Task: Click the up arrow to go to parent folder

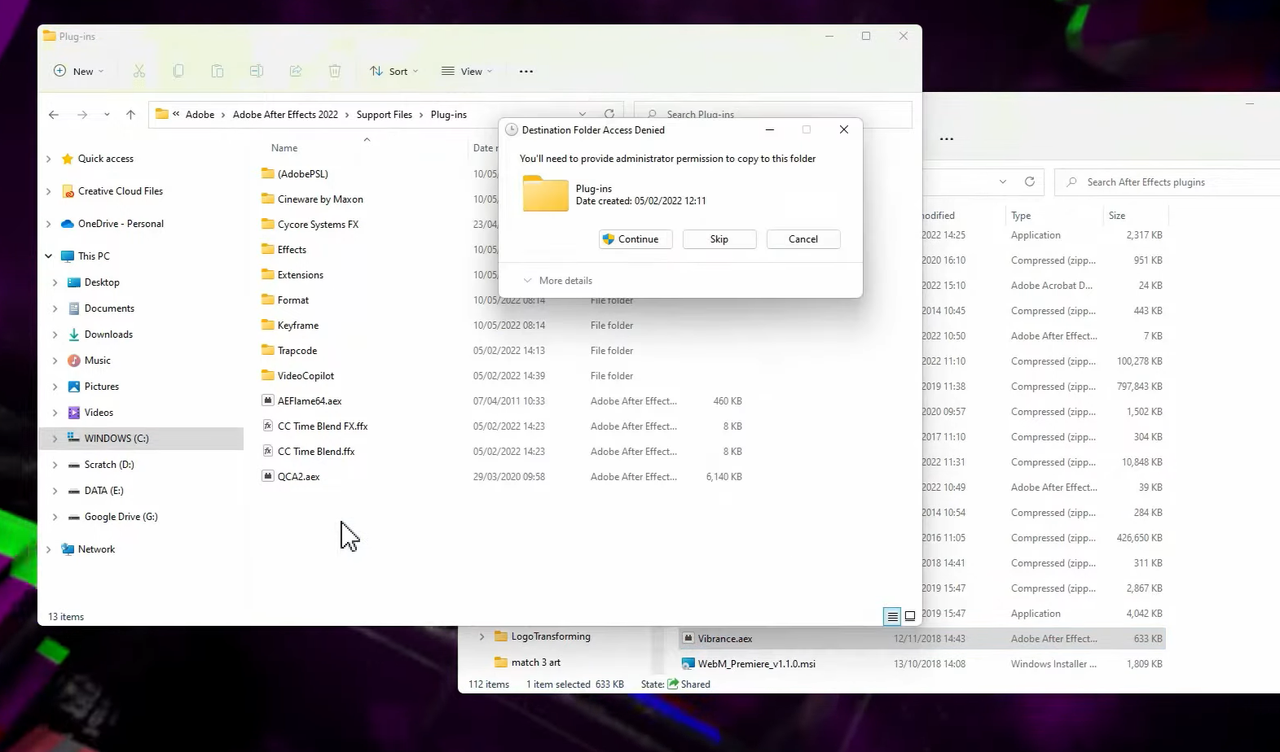Action: (x=130, y=114)
